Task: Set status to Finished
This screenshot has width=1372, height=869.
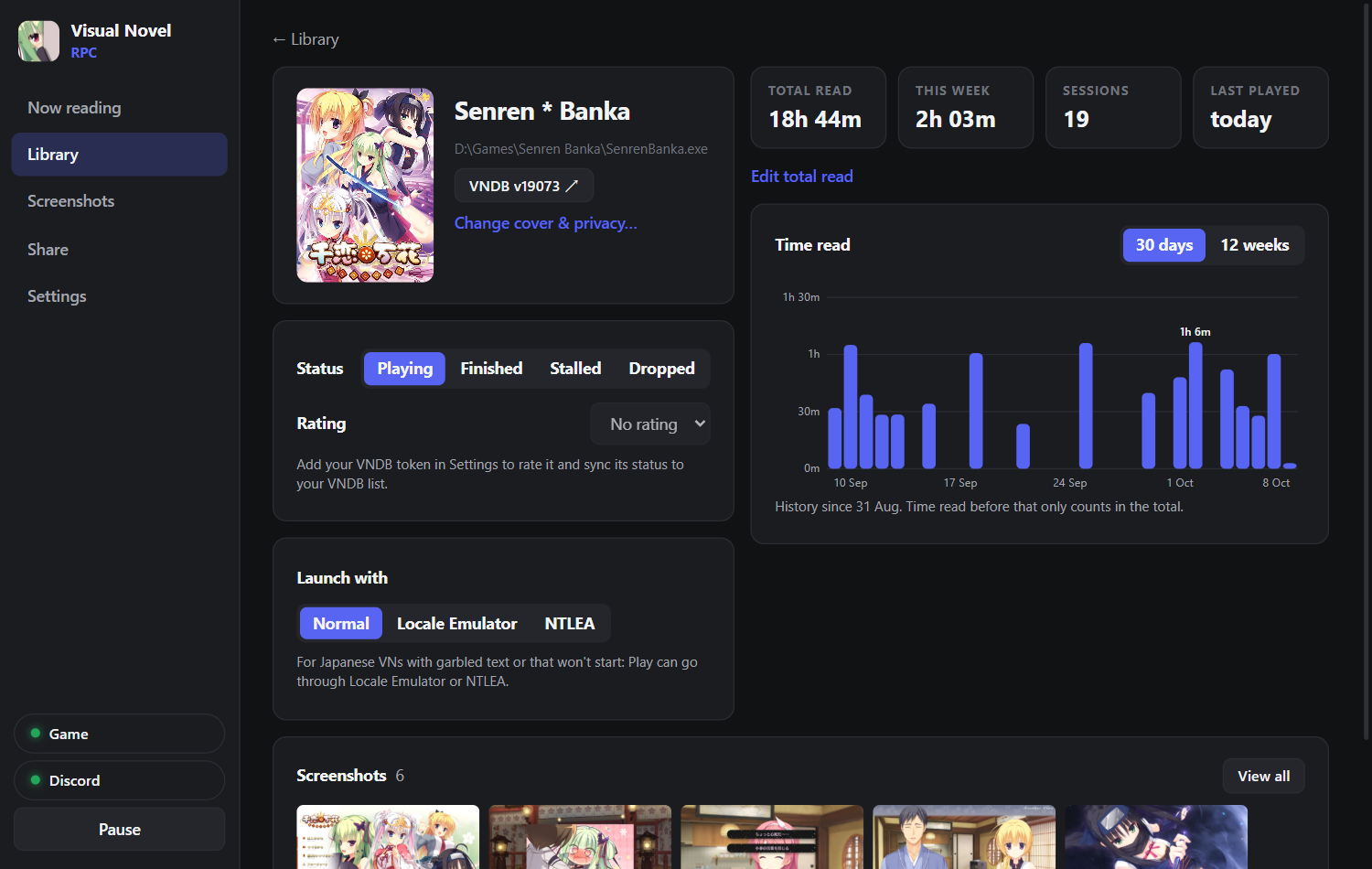Action: tap(491, 369)
